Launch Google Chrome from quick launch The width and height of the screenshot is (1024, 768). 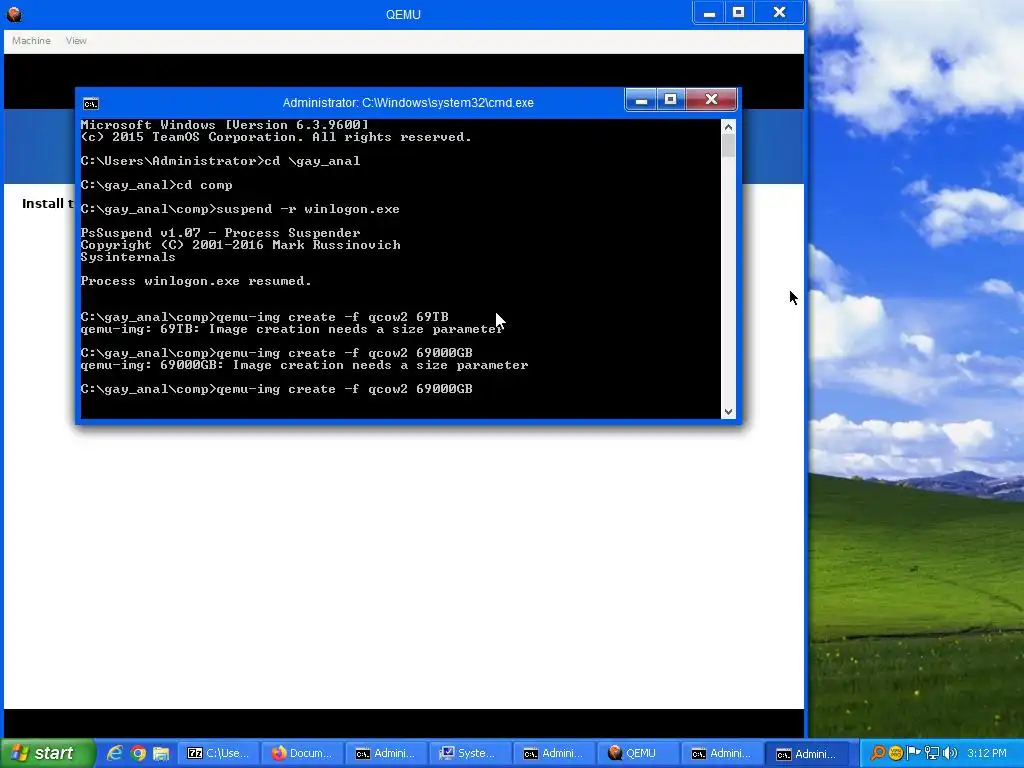(138, 753)
